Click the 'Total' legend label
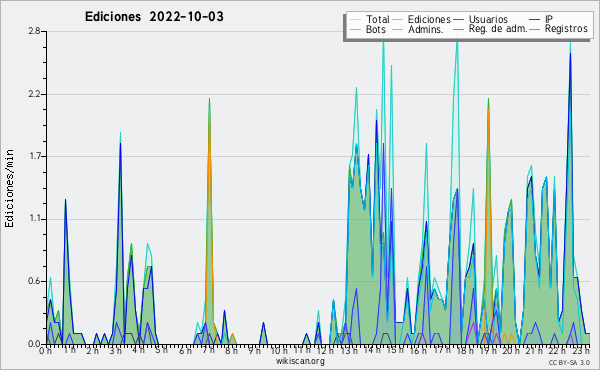Image resolution: width=600 pixels, height=370 pixels. 378,19
